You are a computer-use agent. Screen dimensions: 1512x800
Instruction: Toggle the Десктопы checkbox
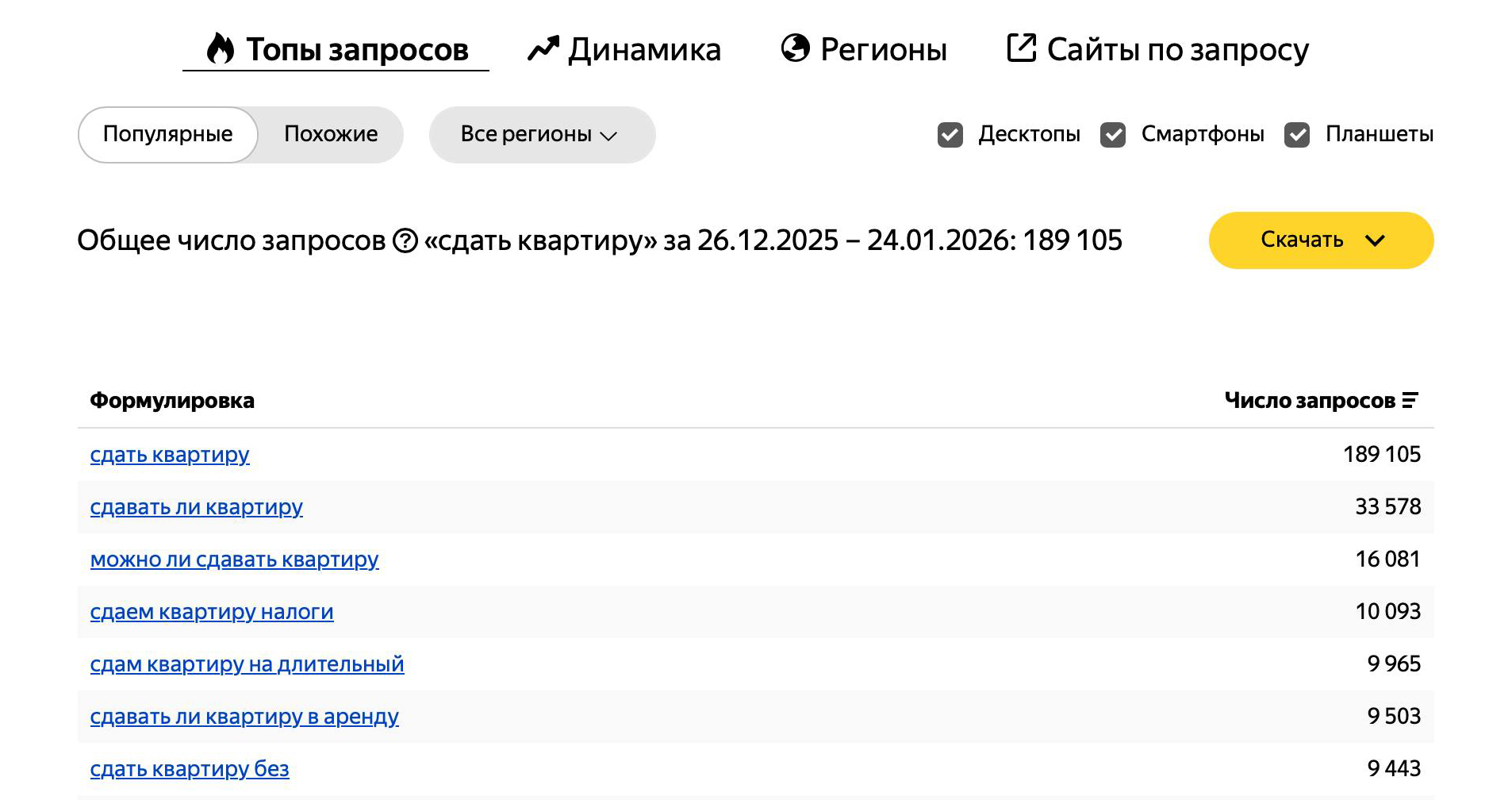tap(950, 135)
